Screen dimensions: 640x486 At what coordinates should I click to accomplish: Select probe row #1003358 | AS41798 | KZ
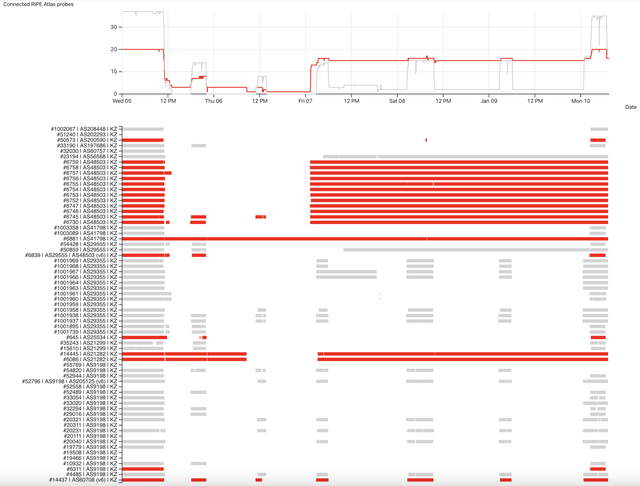(x=85, y=228)
